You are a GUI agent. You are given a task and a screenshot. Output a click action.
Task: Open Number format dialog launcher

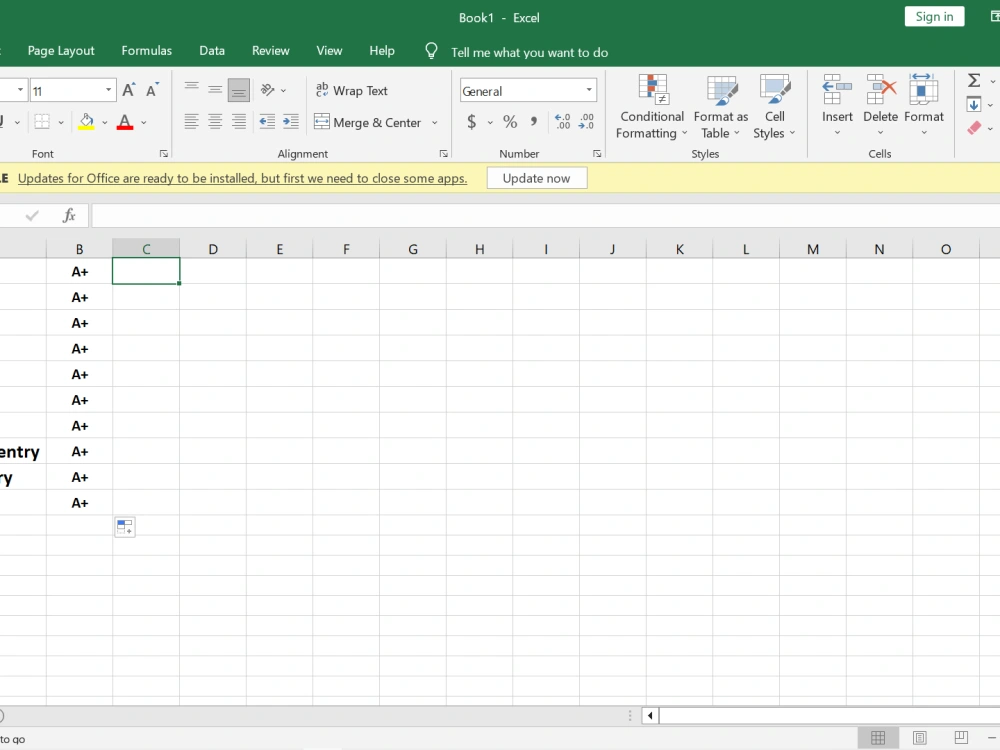pyautogui.click(x=597, y=154)
